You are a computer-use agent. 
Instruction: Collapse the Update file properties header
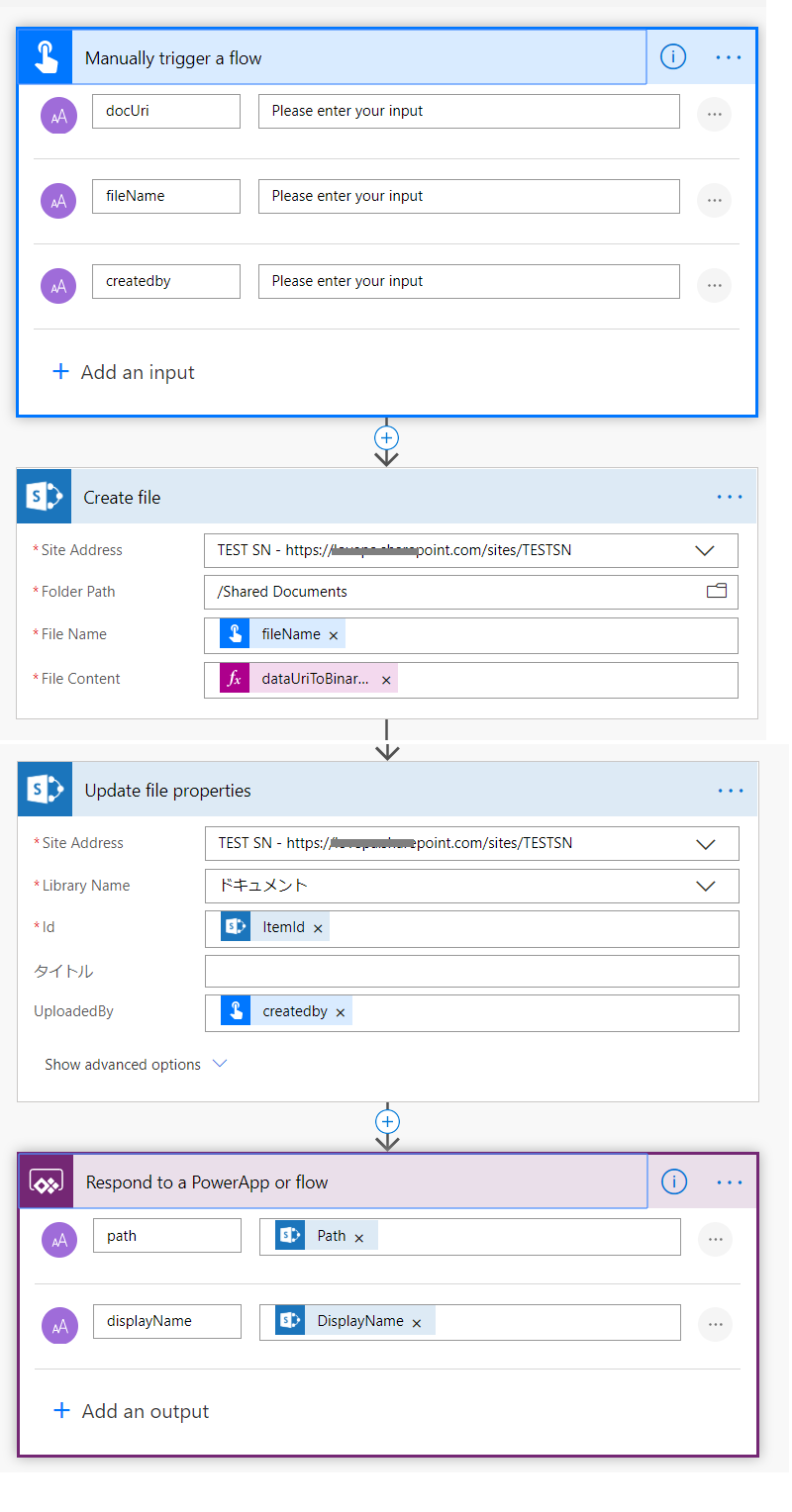pyautogui.click(x=388, y=790)
